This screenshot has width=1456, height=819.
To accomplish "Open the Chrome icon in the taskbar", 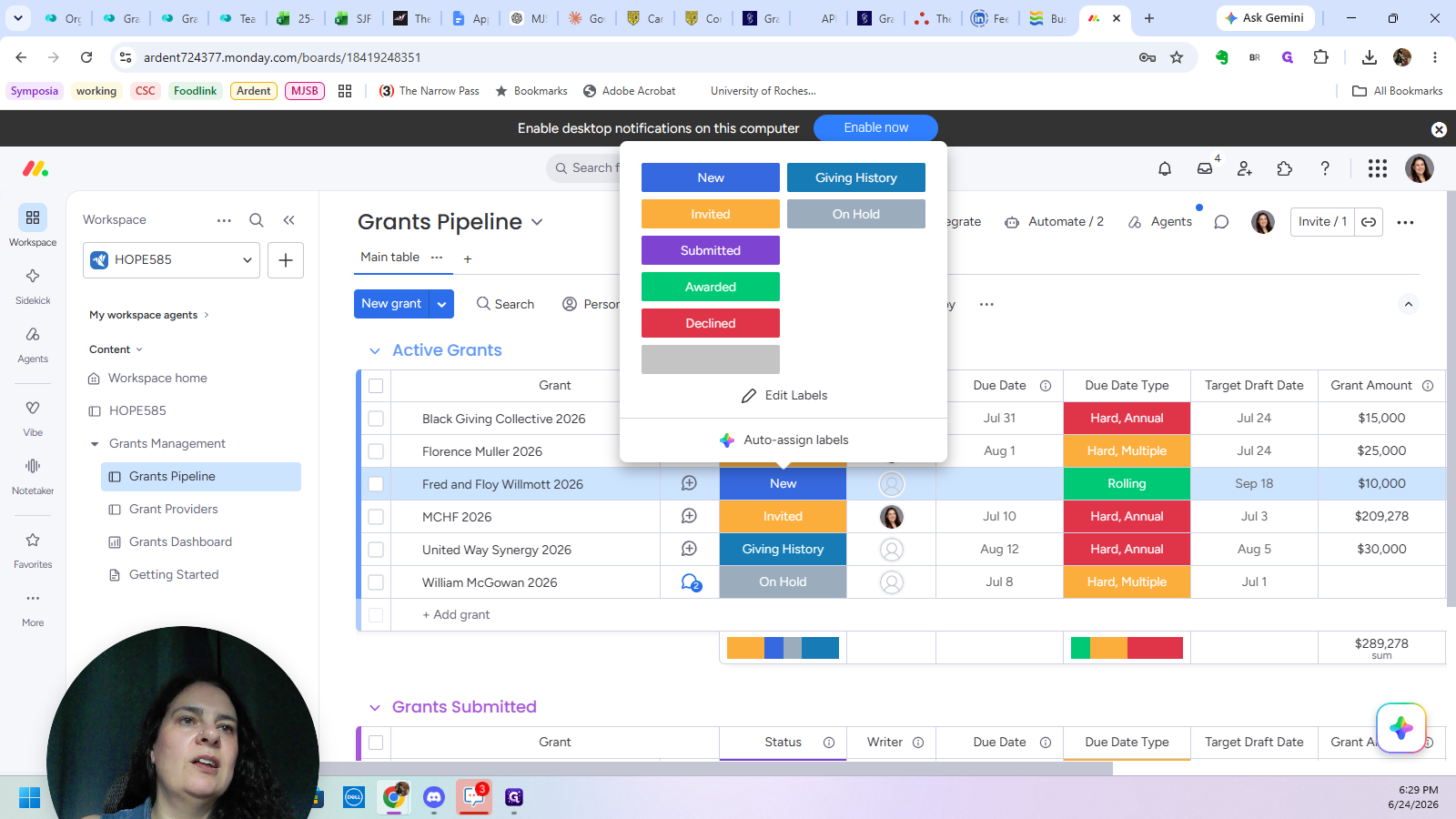I will [394, 797].
